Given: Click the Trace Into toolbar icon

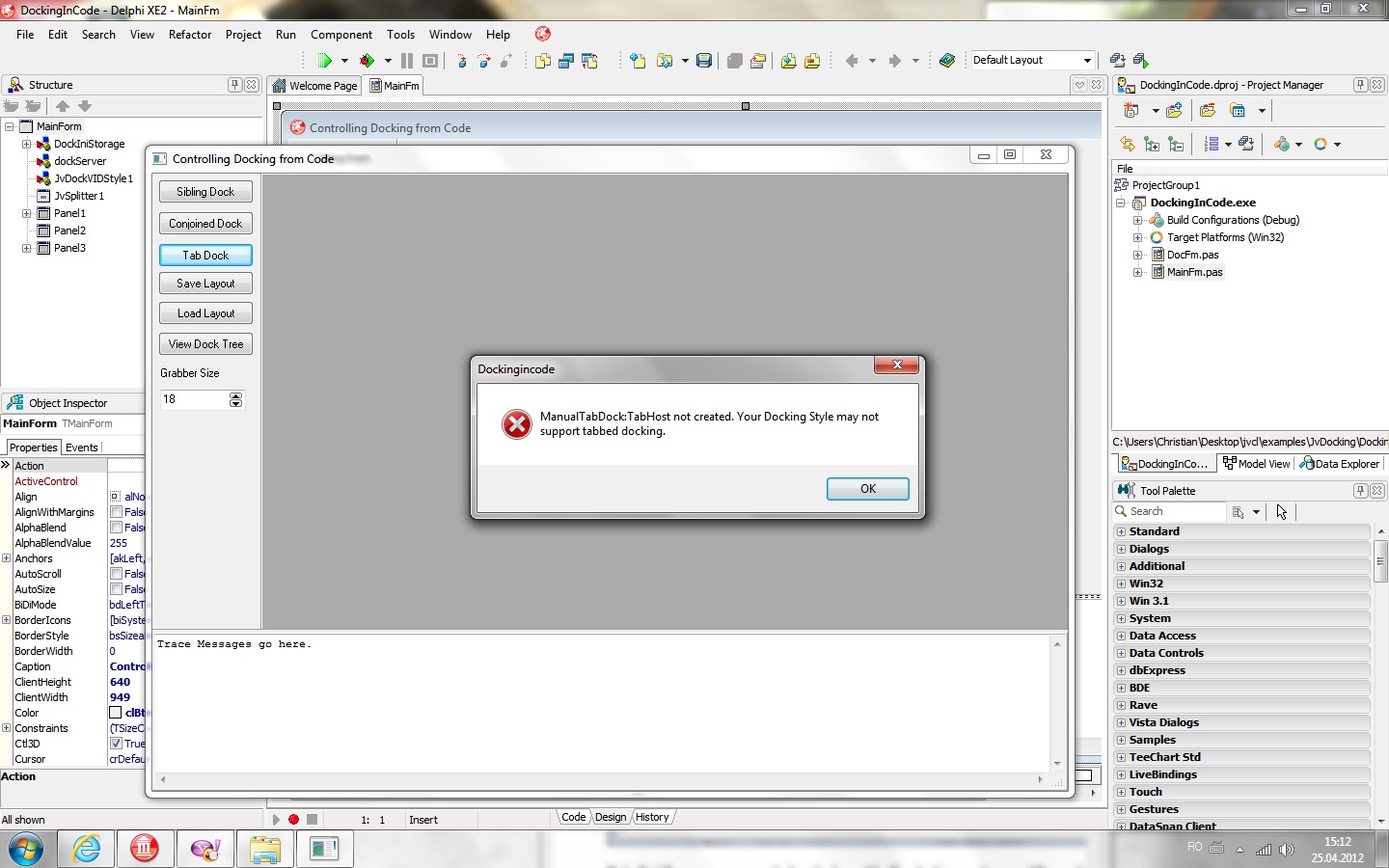Looking at the screenshot, I should coord(462,61).
